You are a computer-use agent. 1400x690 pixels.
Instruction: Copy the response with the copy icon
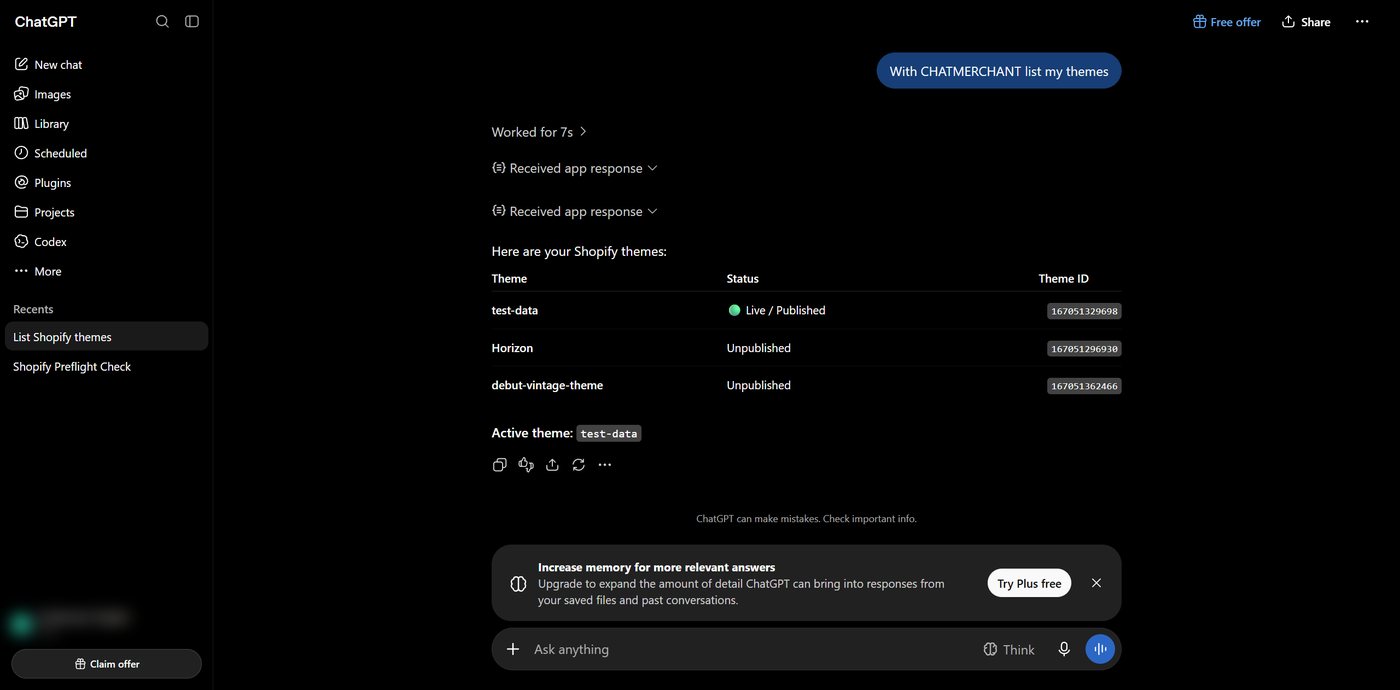[x=500, y=465]
